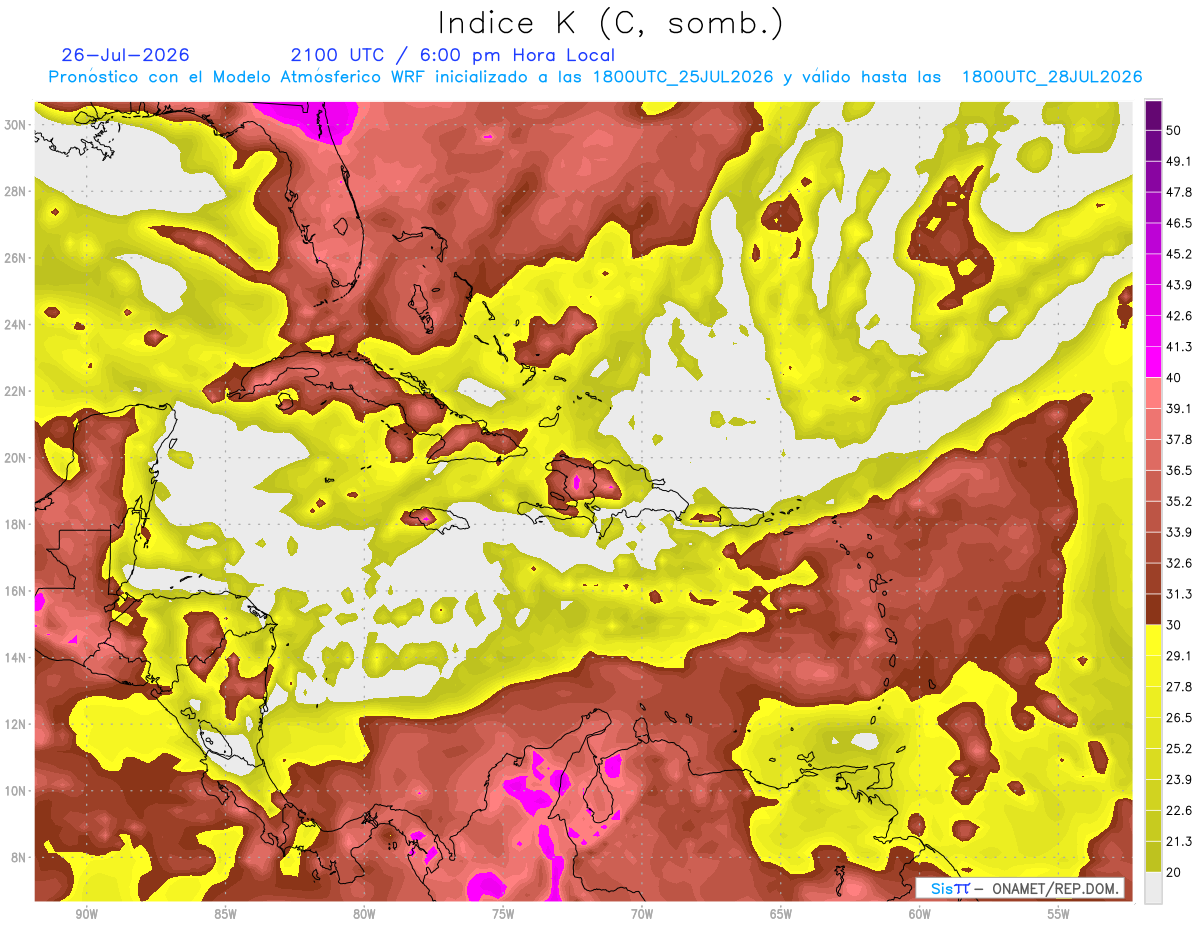Image resolution: width=1200 pixels, height=927 pixels.
Task: Click the "24N" latitude axis label
Action: 15,325
